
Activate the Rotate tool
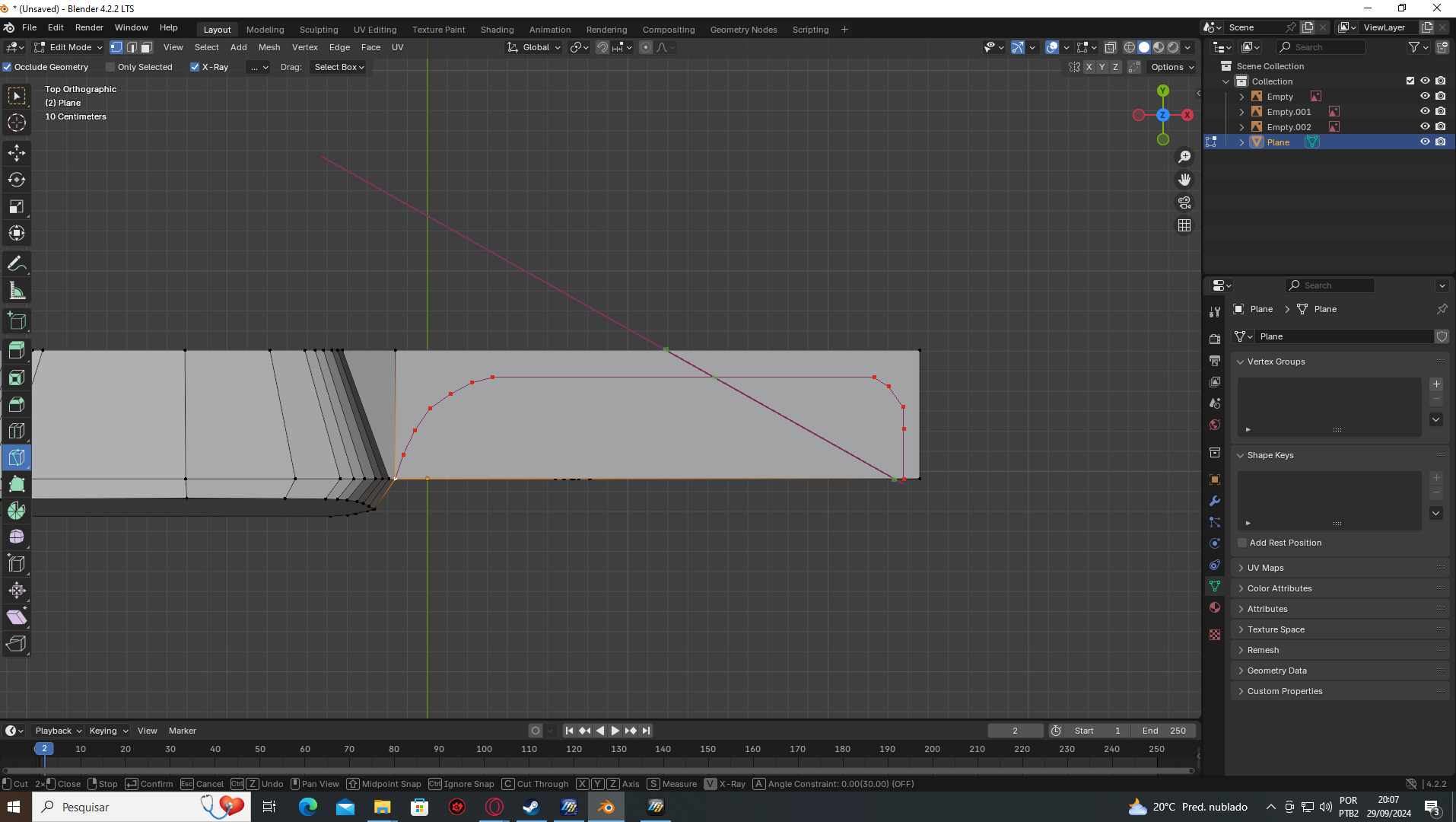click(x=17, y=180)
